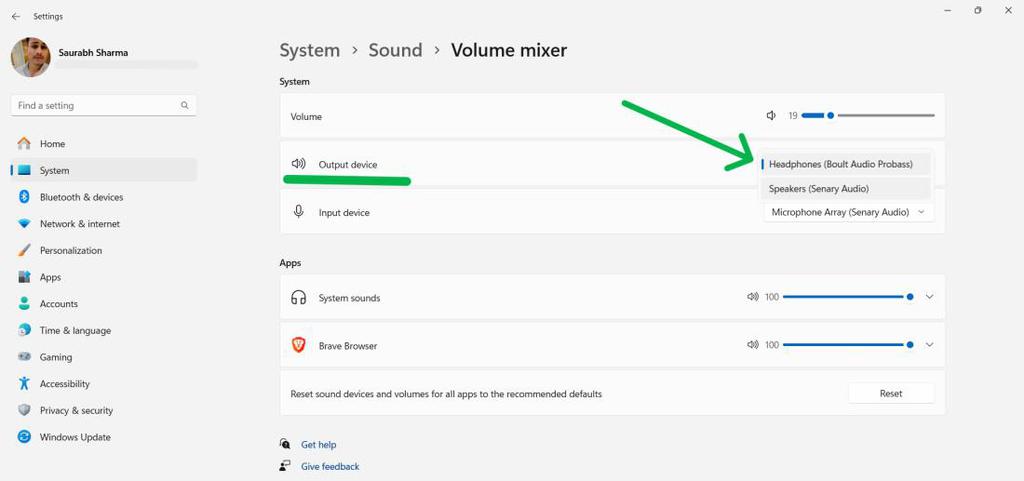Open the Personalization section
The width and height of the screenshot is (1024, 481).
pos(71,251)
